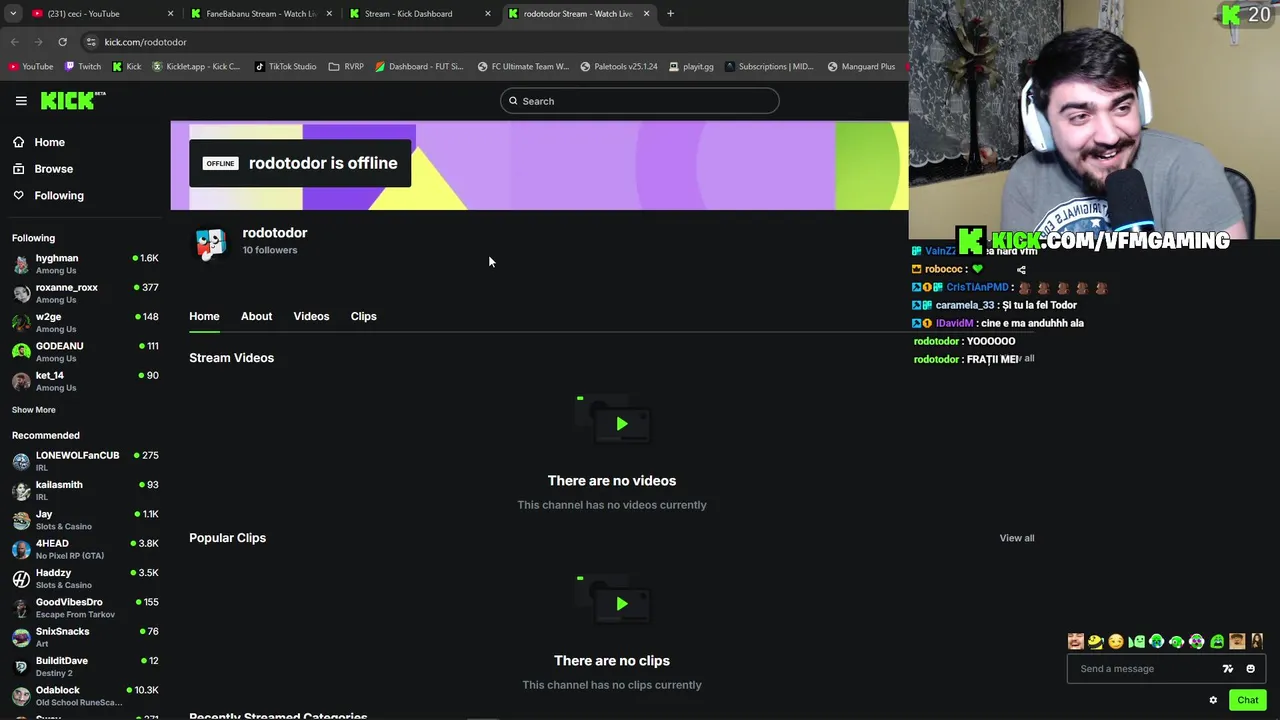Open playit.gg bookmark
Viewport: 1280px width, 720px height.
tap(691, 67)
